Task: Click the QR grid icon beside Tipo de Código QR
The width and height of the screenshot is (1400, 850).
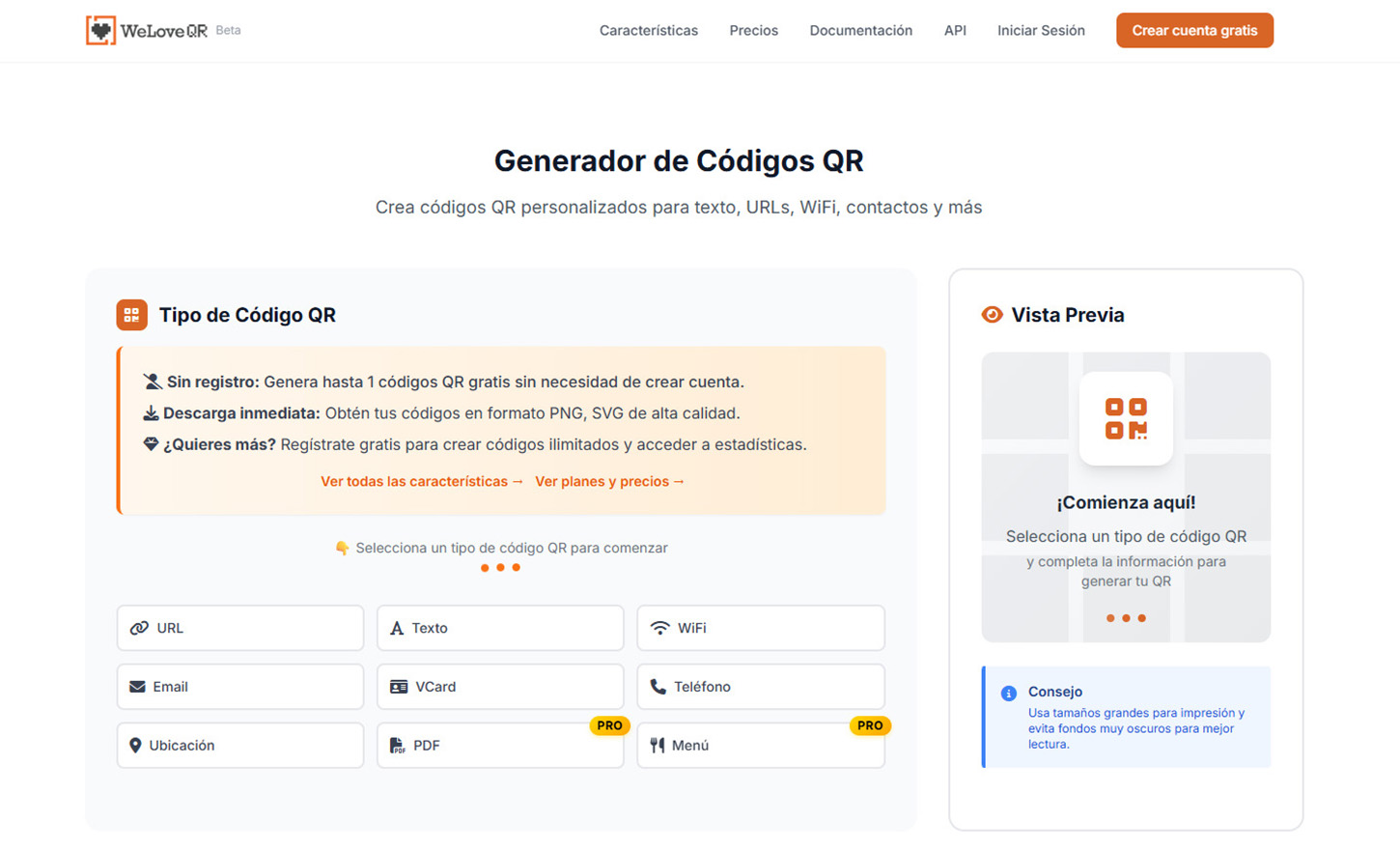Action: pyautogui.click(x=132, y=315)
